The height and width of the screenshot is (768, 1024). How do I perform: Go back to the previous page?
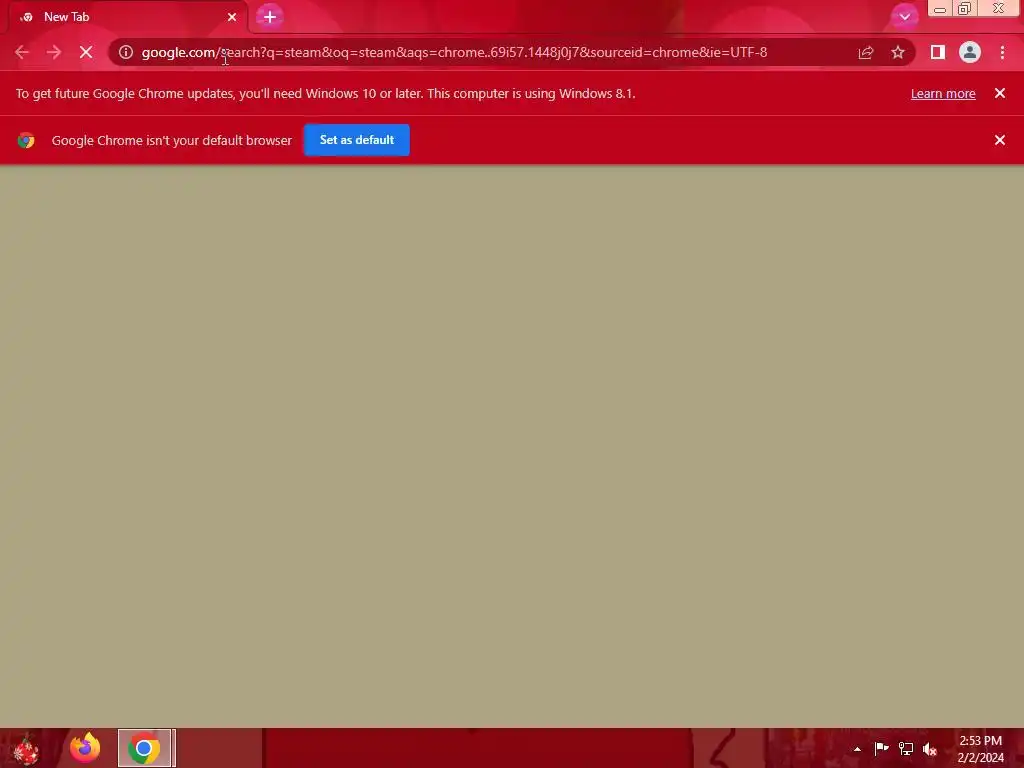(22, 52)
